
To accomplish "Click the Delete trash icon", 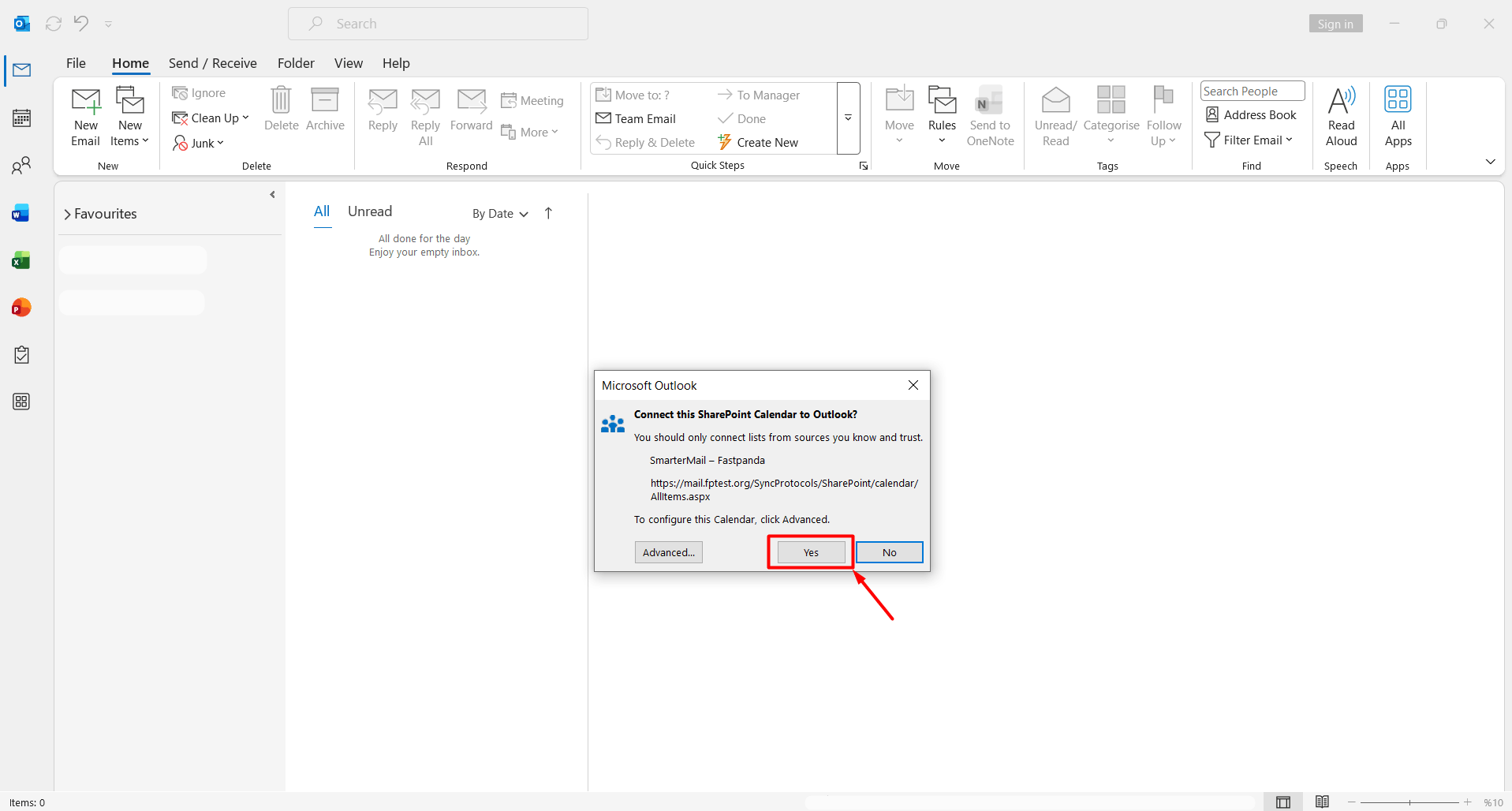I will pos(281,109).
